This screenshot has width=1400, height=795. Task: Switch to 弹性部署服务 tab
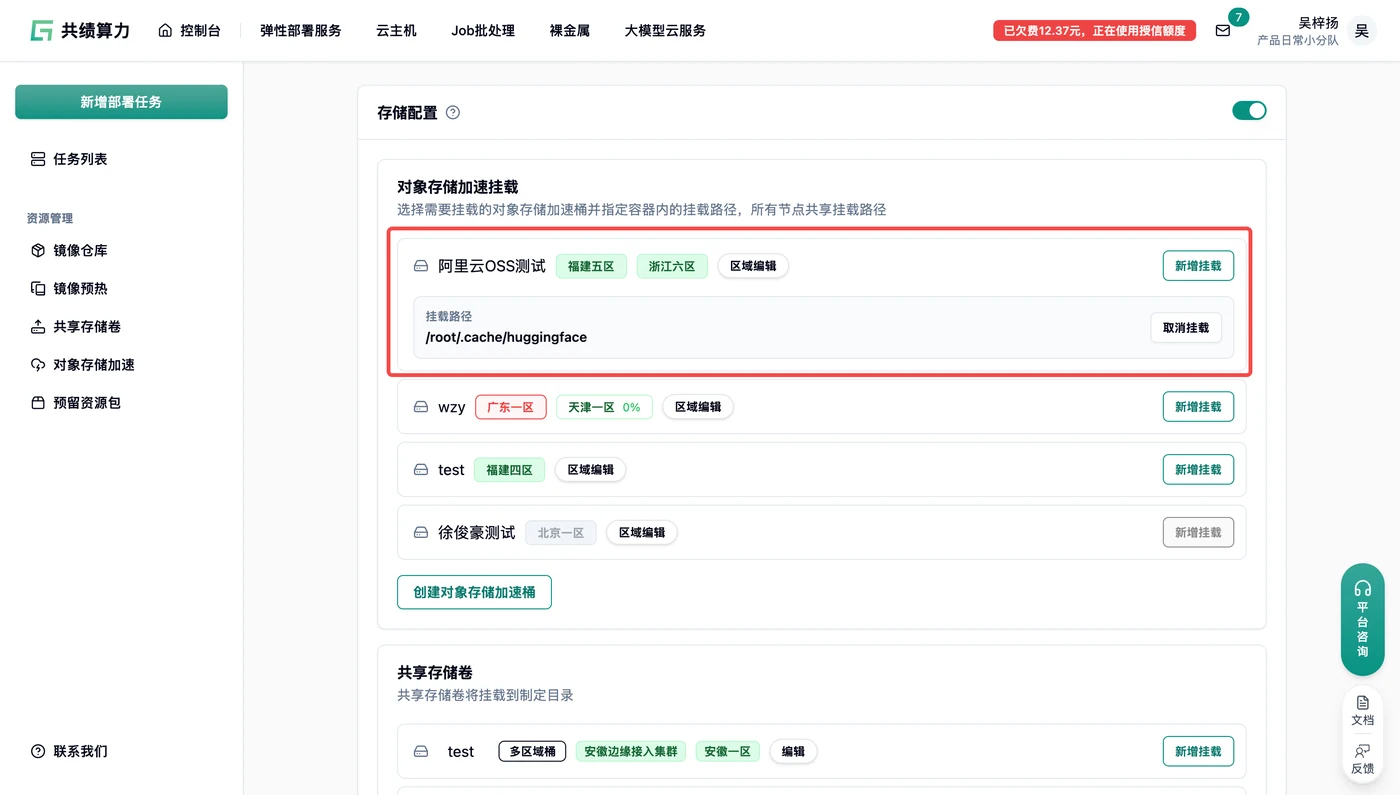coord(300,31)
